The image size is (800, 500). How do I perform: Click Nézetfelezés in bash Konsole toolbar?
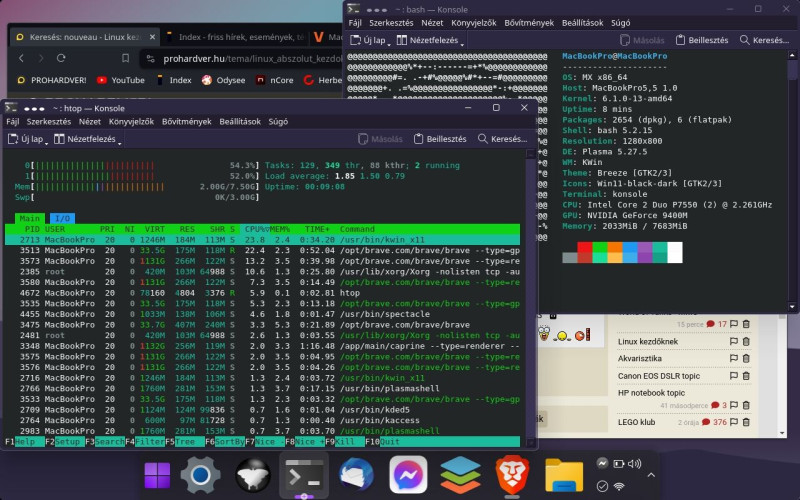pos(428,40)
